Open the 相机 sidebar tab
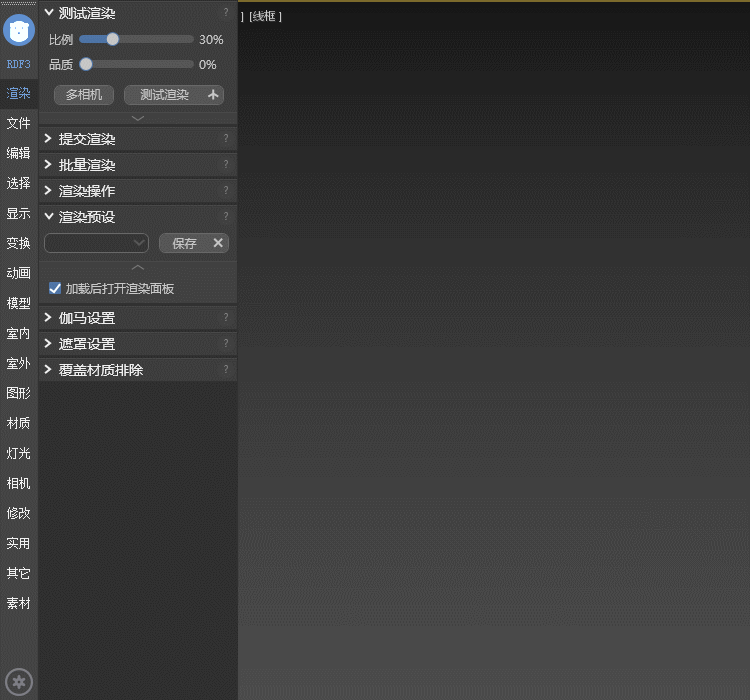This screenshot has height=700, width=750. [x=19, y=483]
